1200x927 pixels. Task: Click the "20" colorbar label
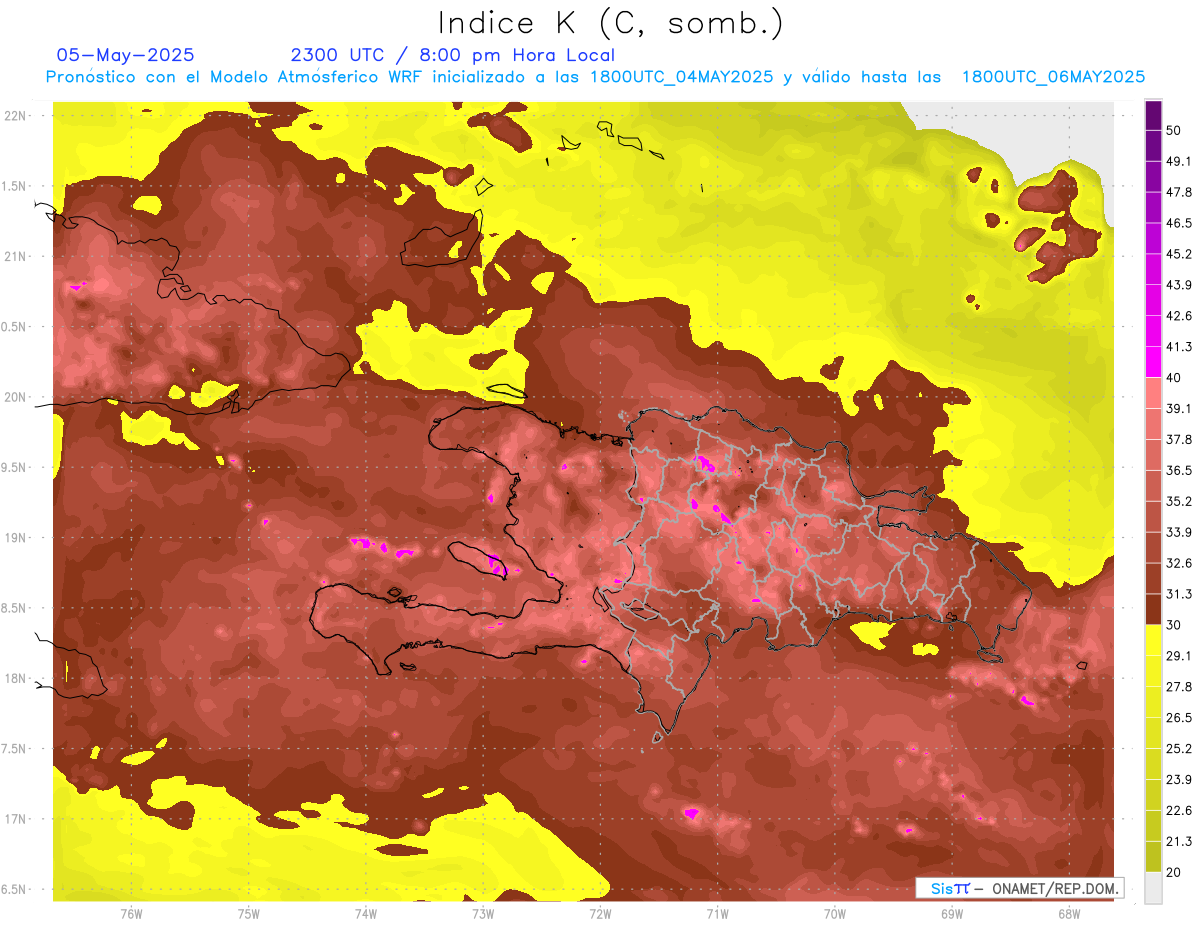pos(1175,872)
